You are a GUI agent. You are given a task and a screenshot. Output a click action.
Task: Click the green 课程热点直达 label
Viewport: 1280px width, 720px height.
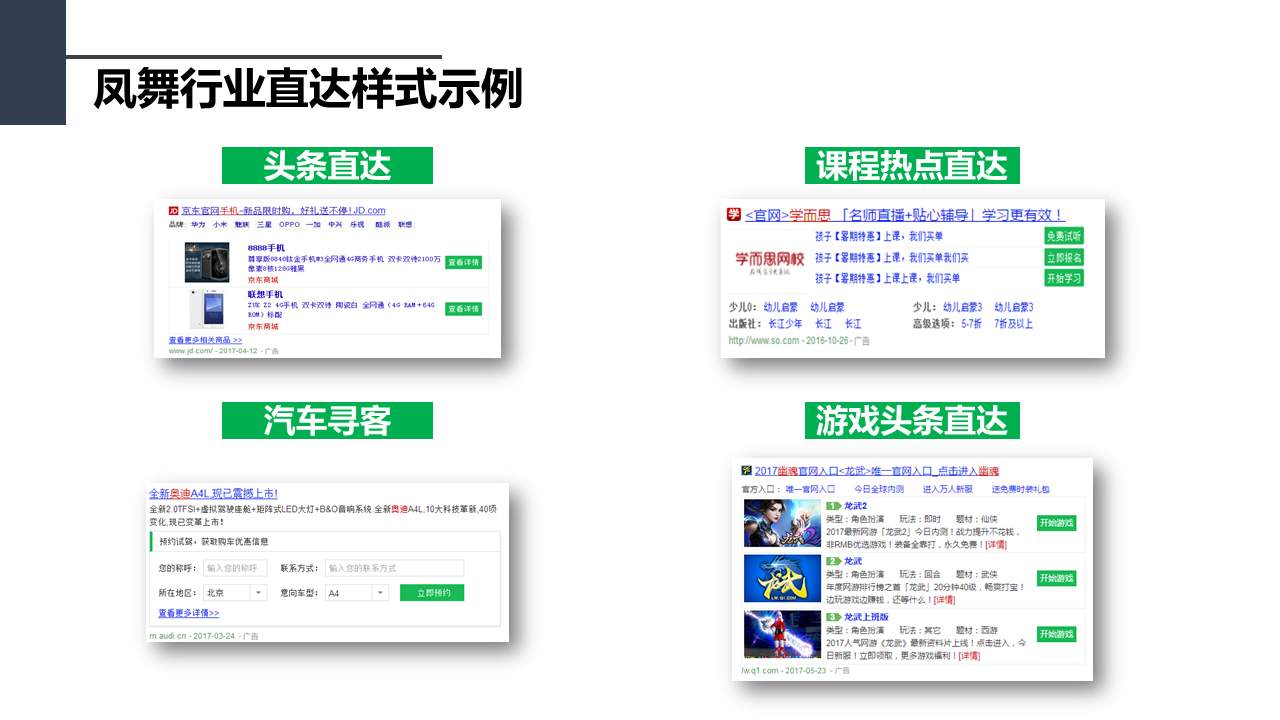pyautogui.click(x=912, y=165)
